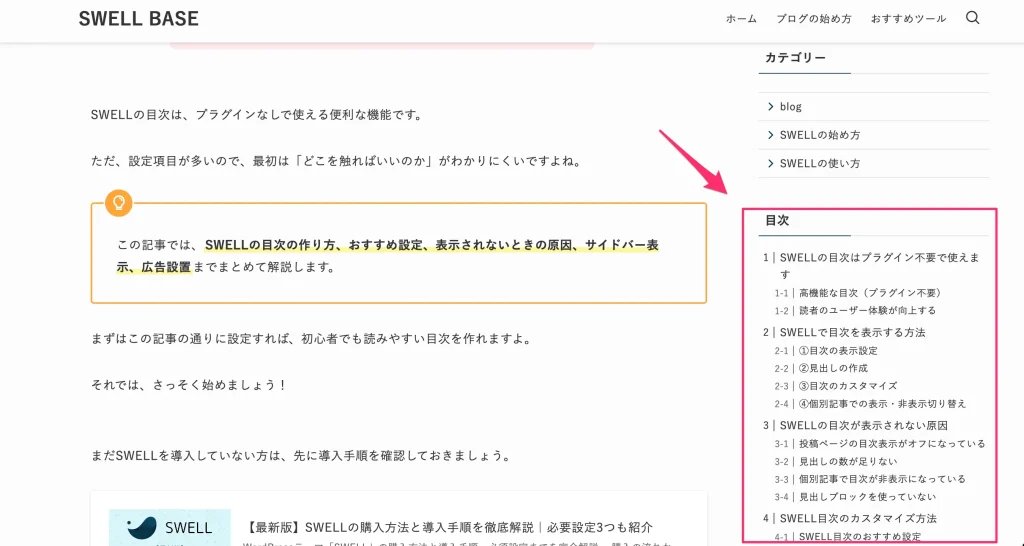Jump to 2-3 ③目次のカスタマイズ
The height and width of the screenshot is (546, 1024).
(836, 386)
